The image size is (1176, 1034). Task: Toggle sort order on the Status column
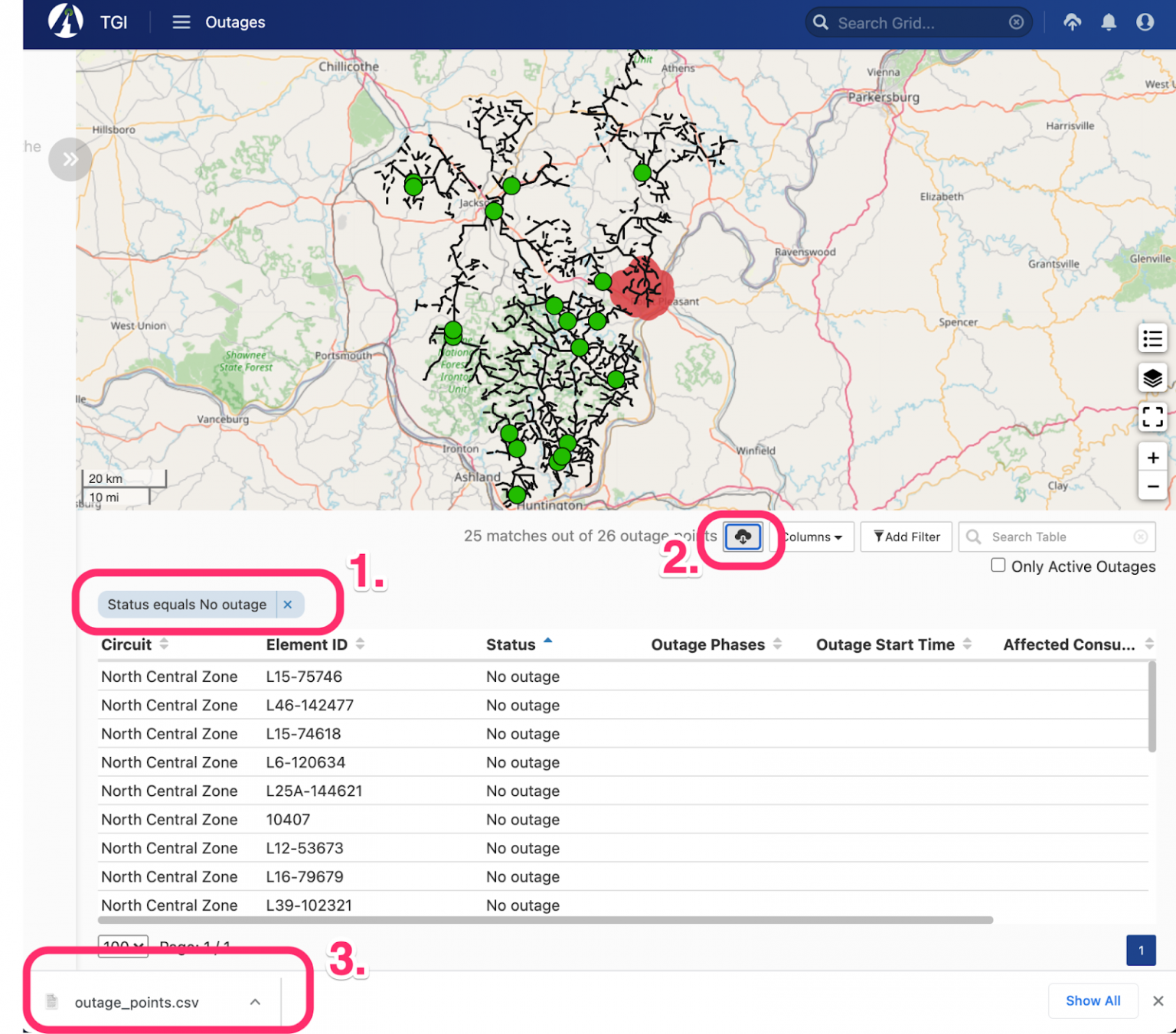[x=547, y=643]
